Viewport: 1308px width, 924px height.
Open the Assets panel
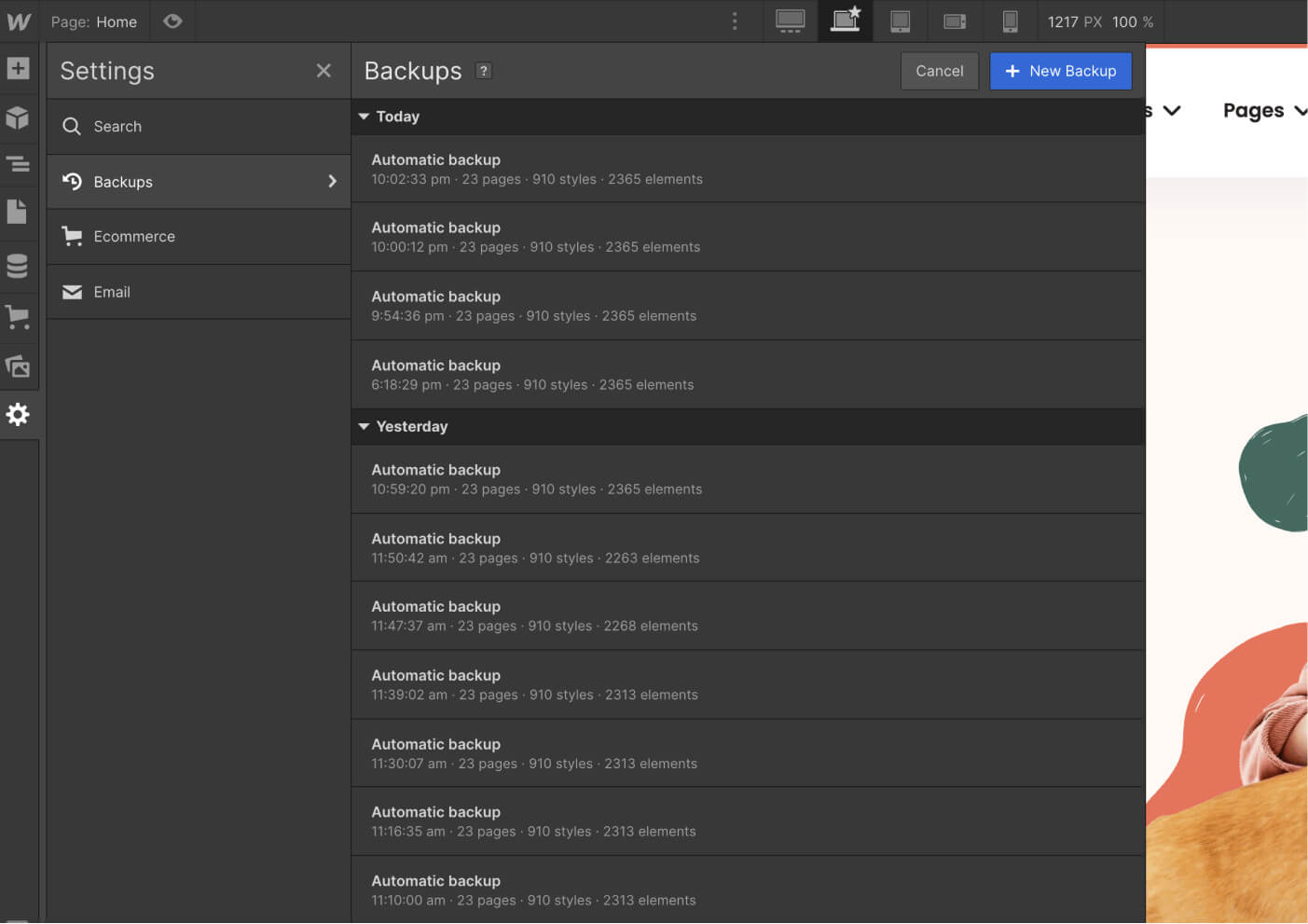[20, 365]
